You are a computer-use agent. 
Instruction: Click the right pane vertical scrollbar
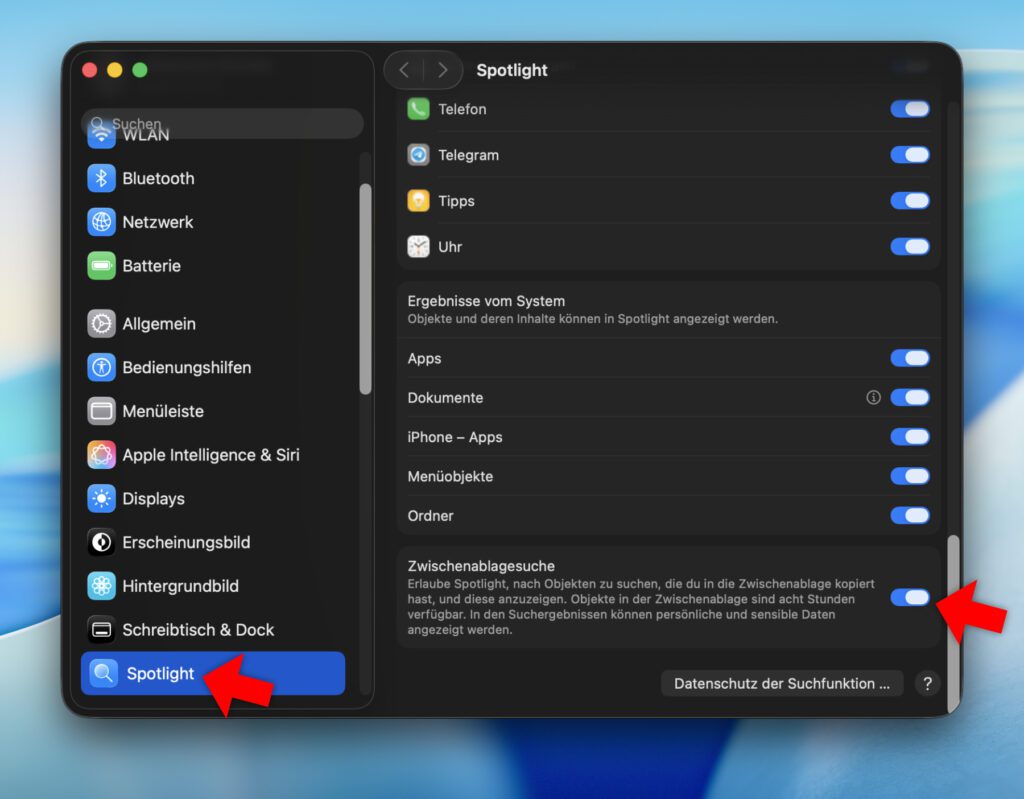(952, 620)
